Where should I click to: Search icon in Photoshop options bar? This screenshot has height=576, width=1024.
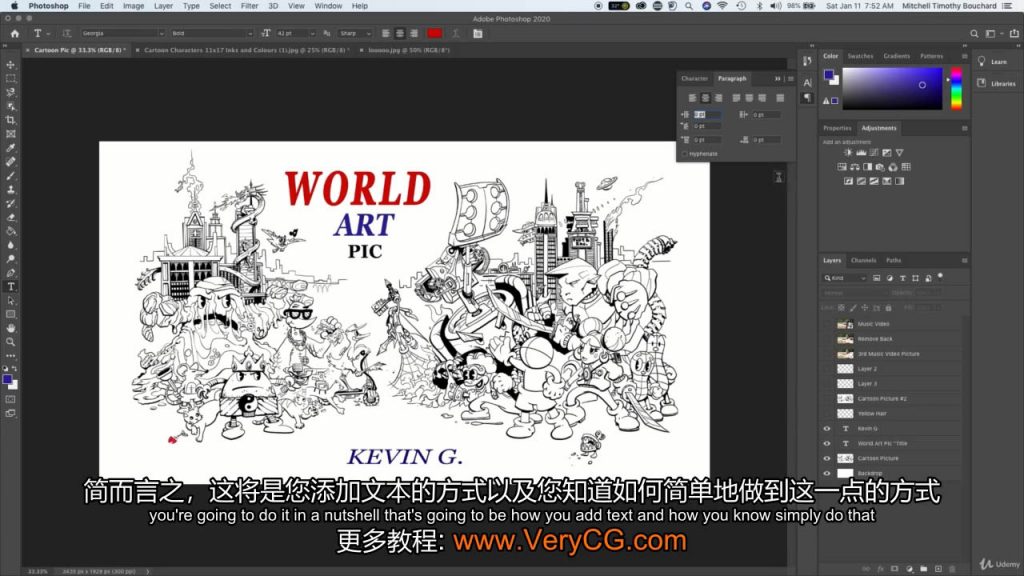point(974,33)
